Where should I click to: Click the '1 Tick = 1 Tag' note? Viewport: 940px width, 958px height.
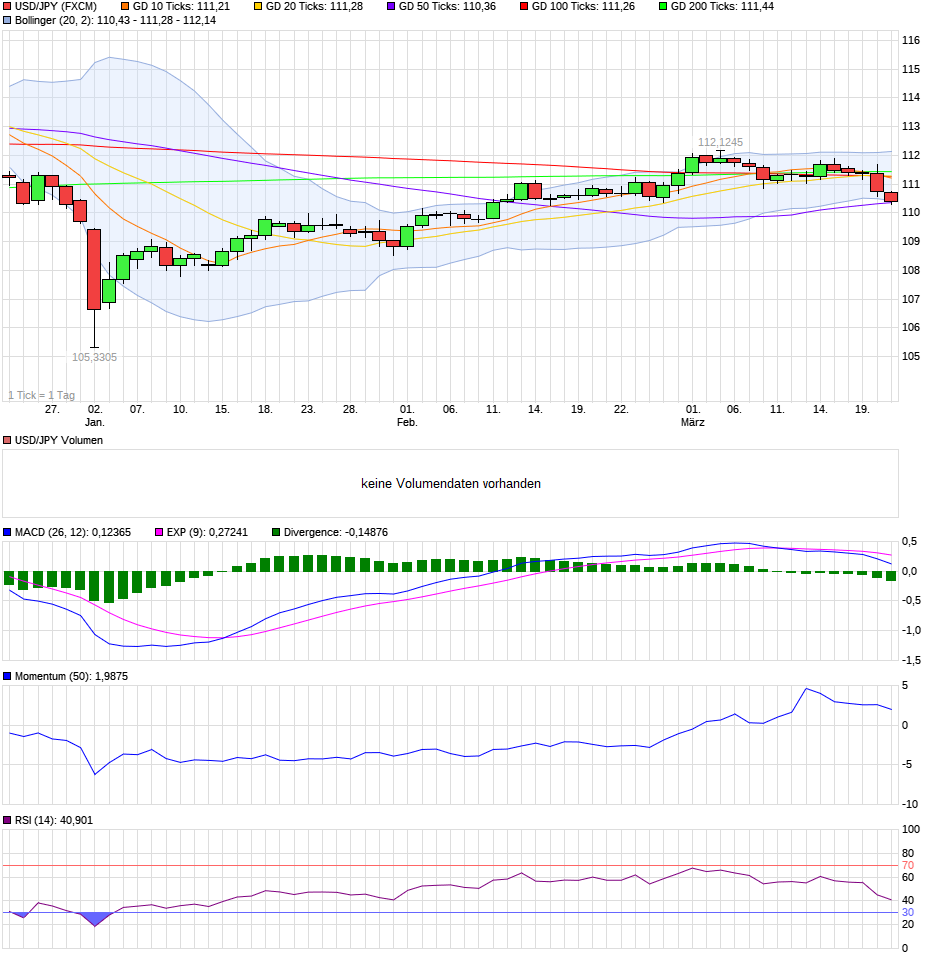point(42,395)
